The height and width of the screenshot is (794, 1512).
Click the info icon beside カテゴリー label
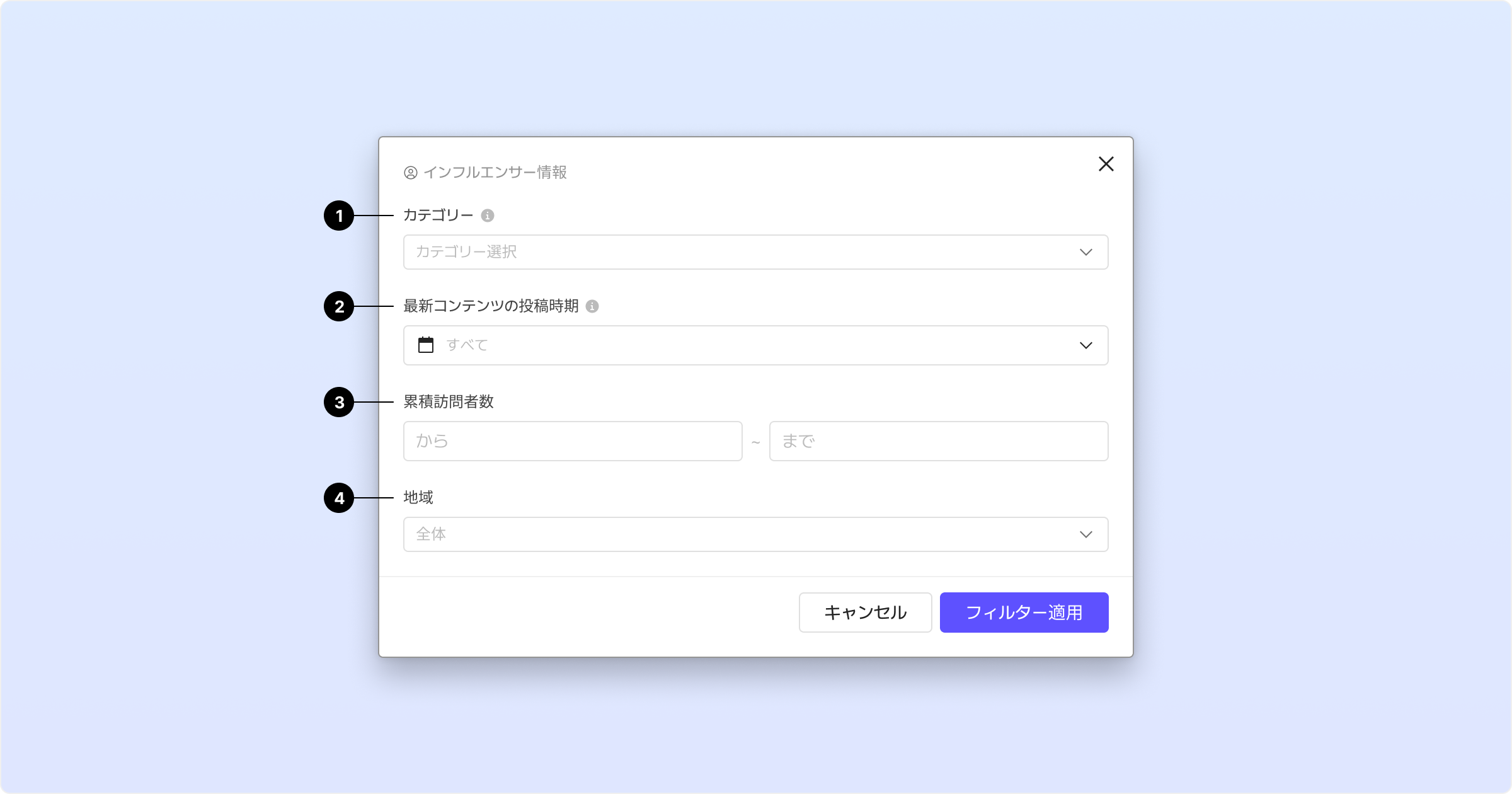pyautogui.click(x=488, y=216)
